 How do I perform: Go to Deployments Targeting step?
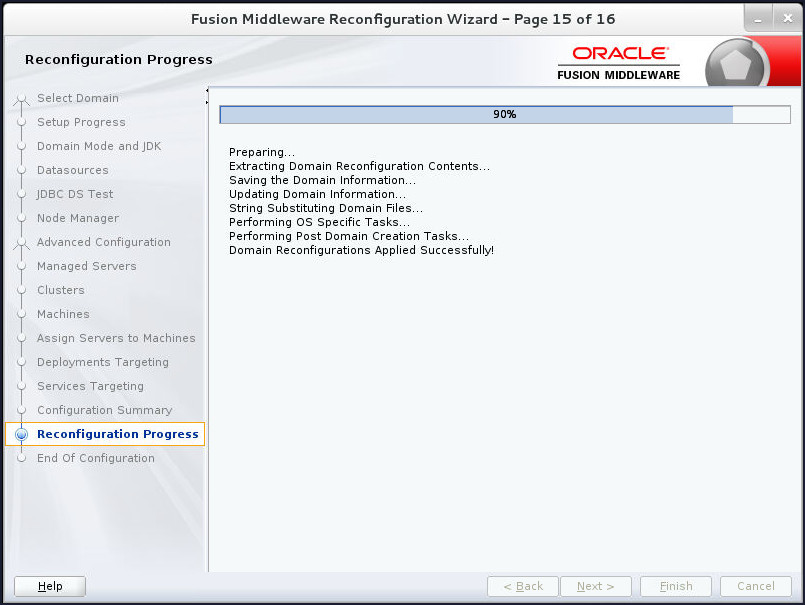tap(103, 362)
